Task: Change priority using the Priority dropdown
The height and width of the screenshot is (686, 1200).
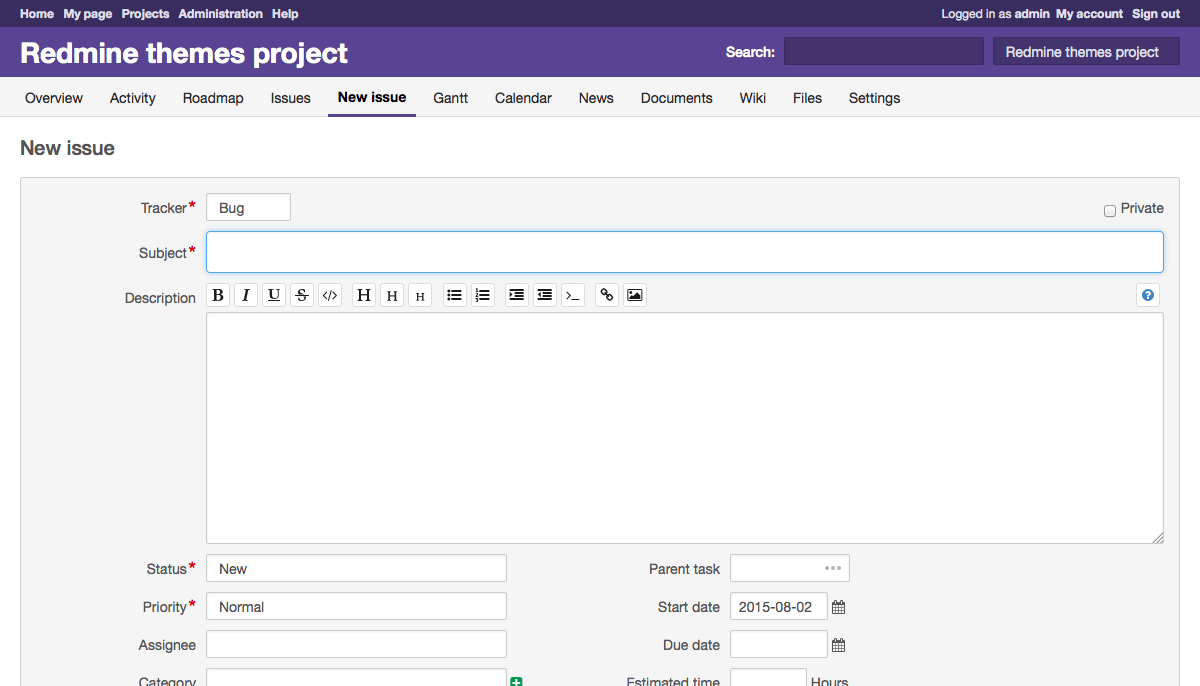Action: coord(355,606)
